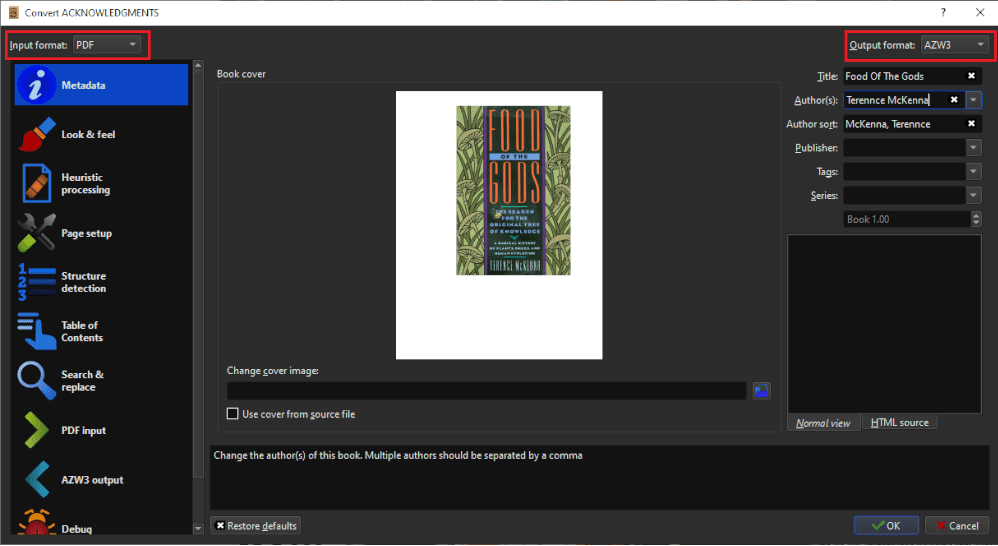Viewport: 998px width, 546px height.
Task: Select the Table of Contents label
Action: pyautogui.click(x=82, y=331)
